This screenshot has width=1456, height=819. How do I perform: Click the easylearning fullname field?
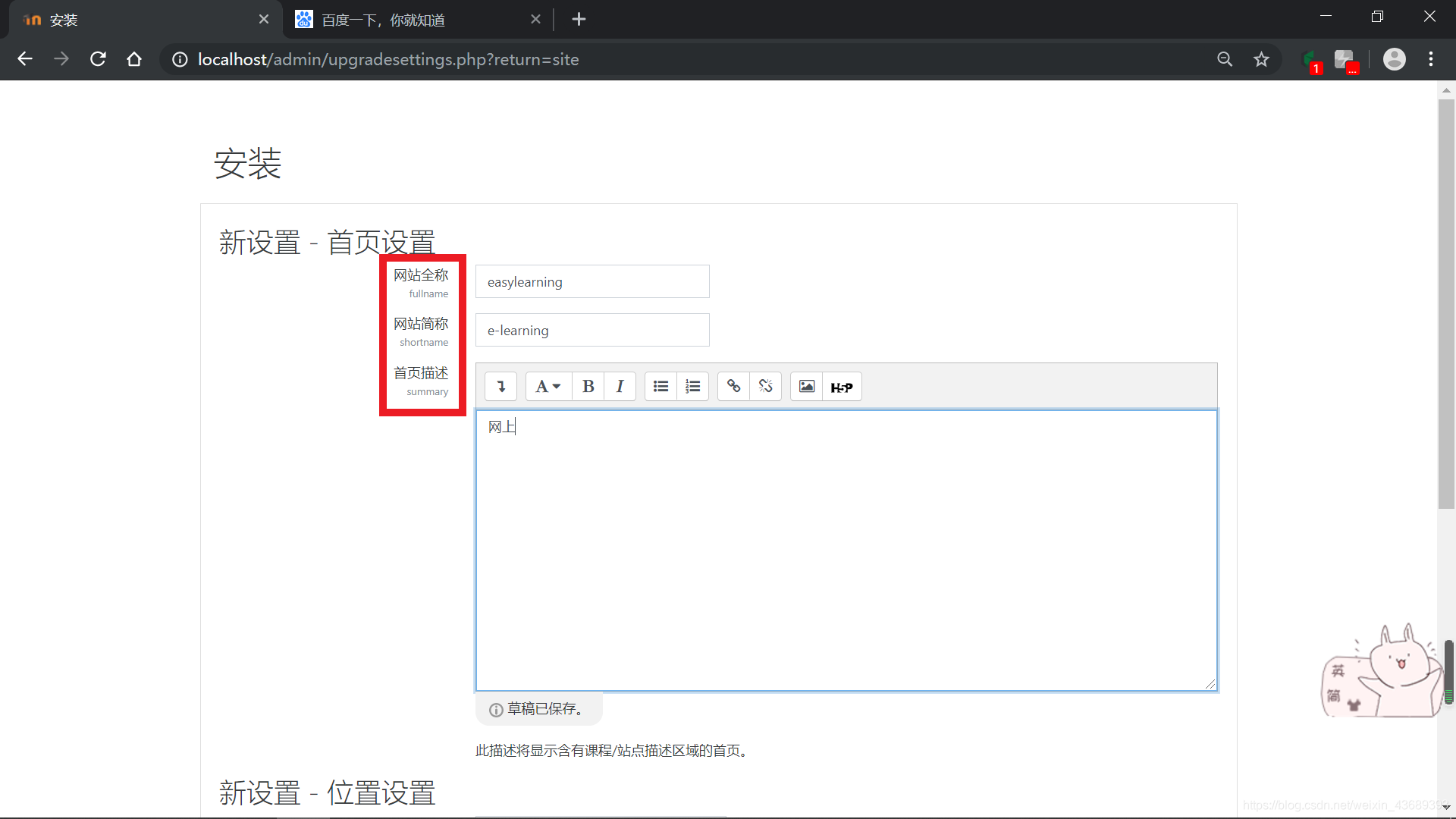[x=592, y=282]
